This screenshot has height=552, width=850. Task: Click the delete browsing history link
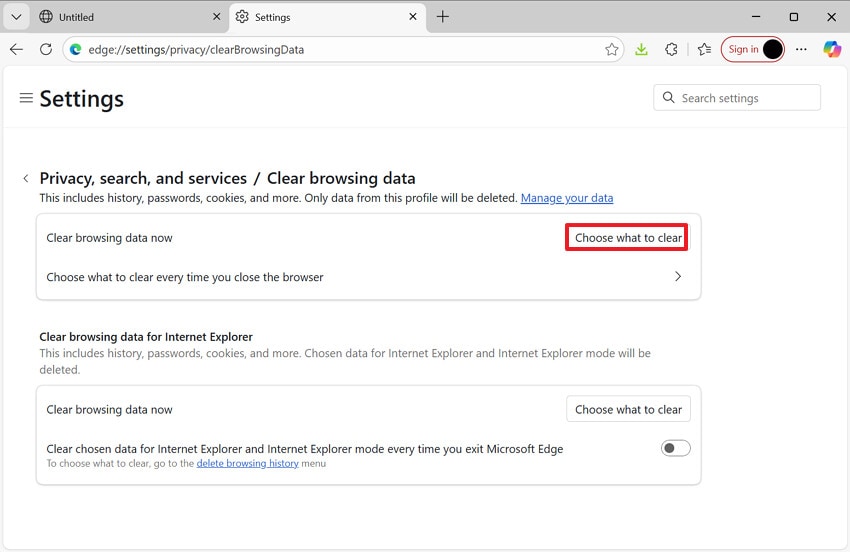pyautogui.click(x=247, y=464)
